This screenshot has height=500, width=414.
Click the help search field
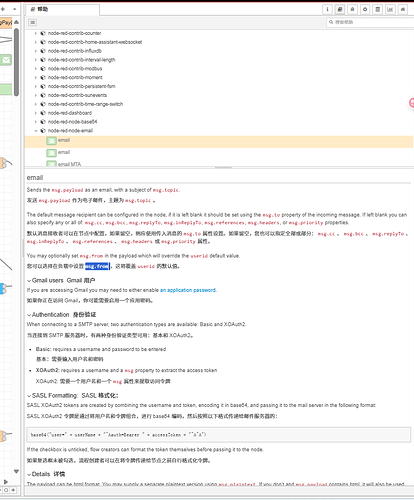click(x=370, y=22)
